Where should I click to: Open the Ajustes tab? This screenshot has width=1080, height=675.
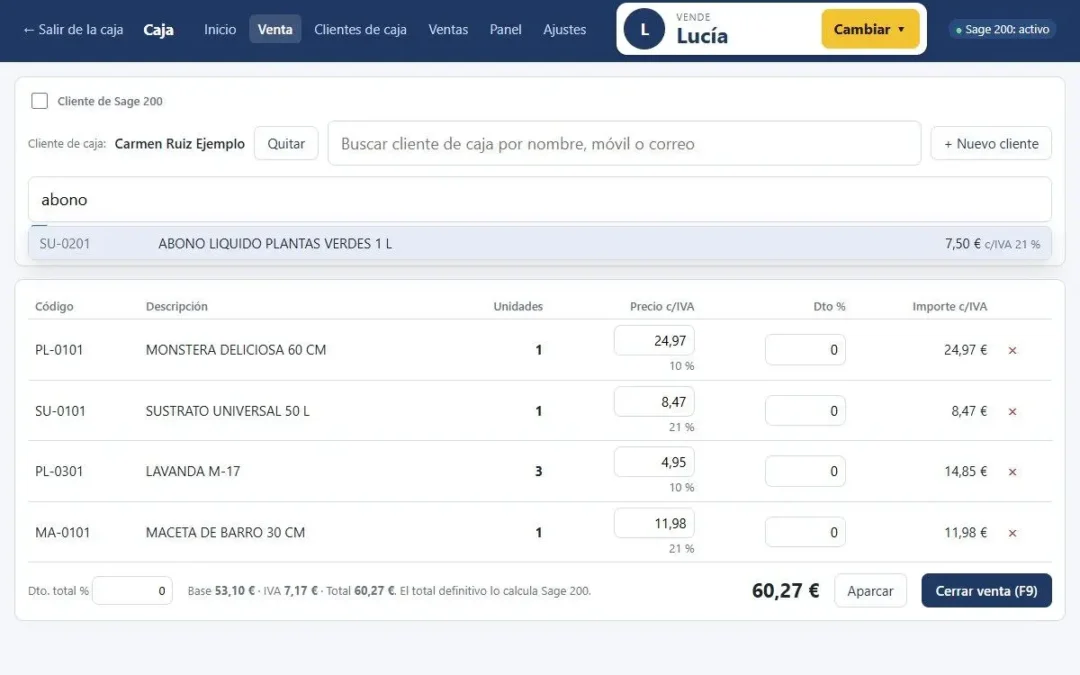click(564, 30)
